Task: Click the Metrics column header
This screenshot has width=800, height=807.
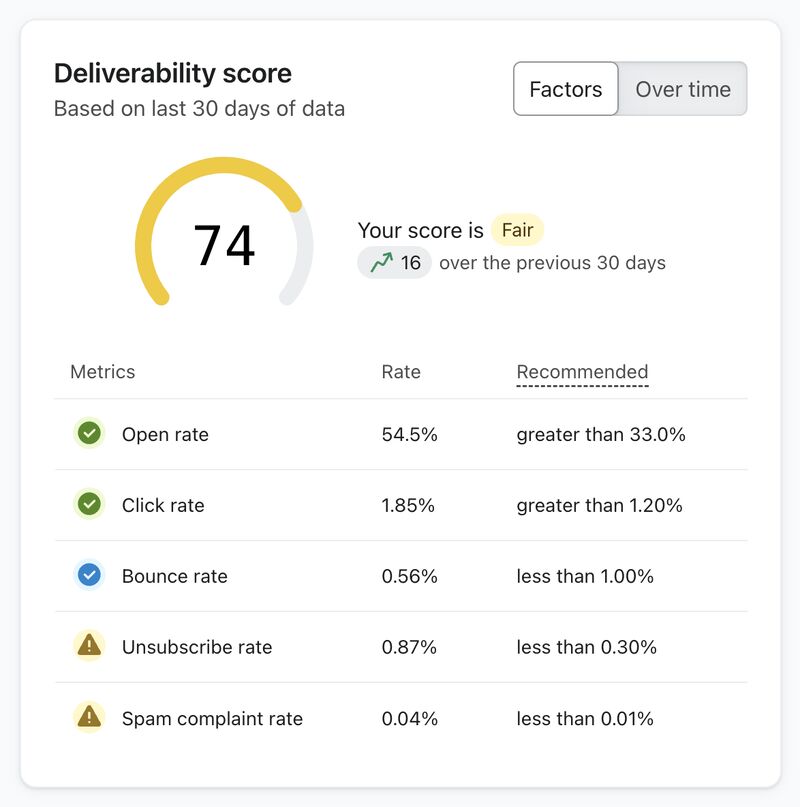Action: click(x=102, y=372)
